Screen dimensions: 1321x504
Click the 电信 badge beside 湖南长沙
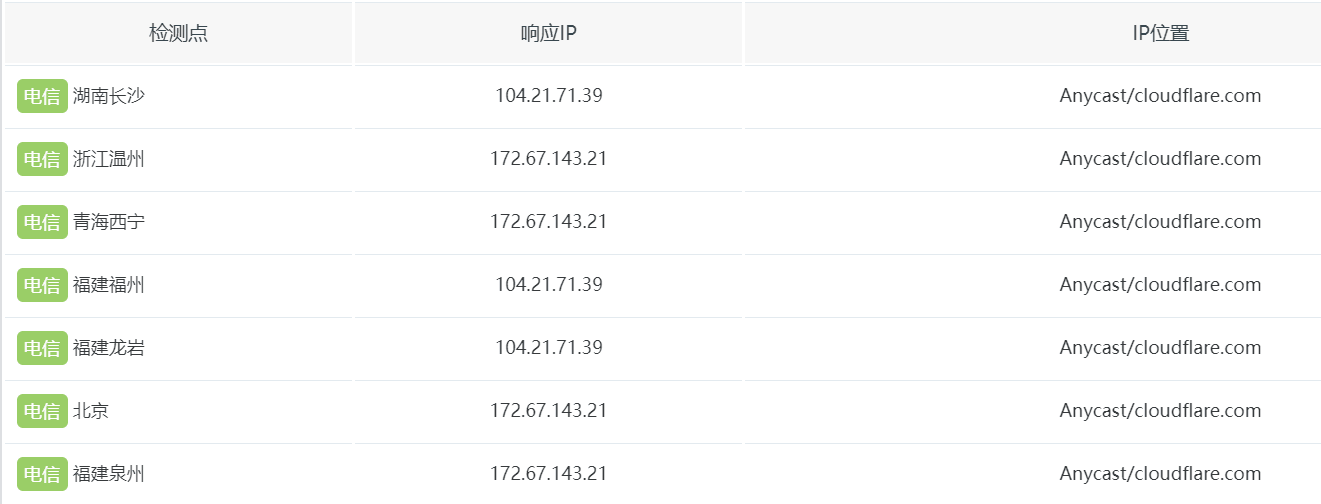pyautogui.click(x=42, y=96)
